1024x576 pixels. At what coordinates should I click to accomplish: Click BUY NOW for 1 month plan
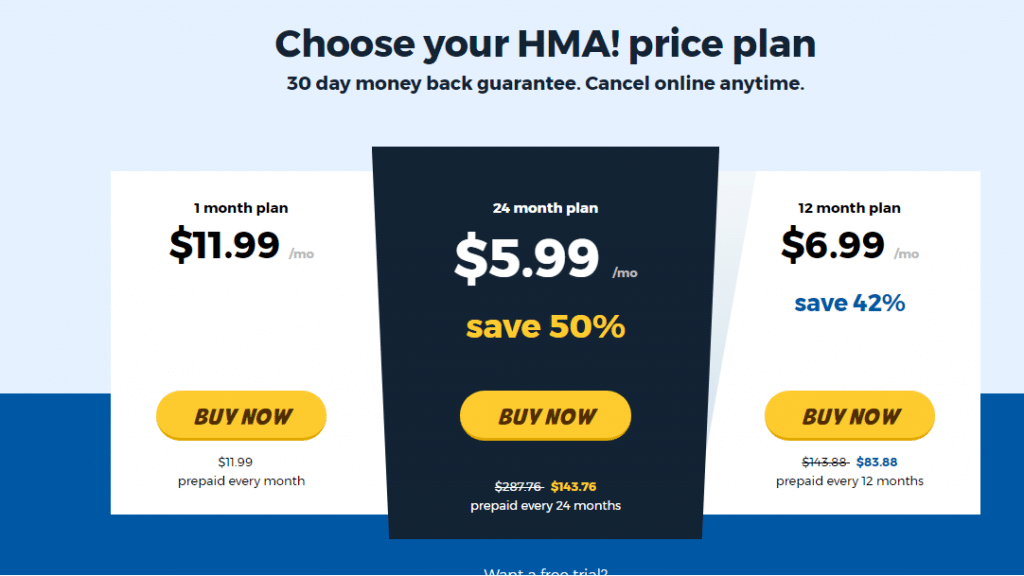241,415
